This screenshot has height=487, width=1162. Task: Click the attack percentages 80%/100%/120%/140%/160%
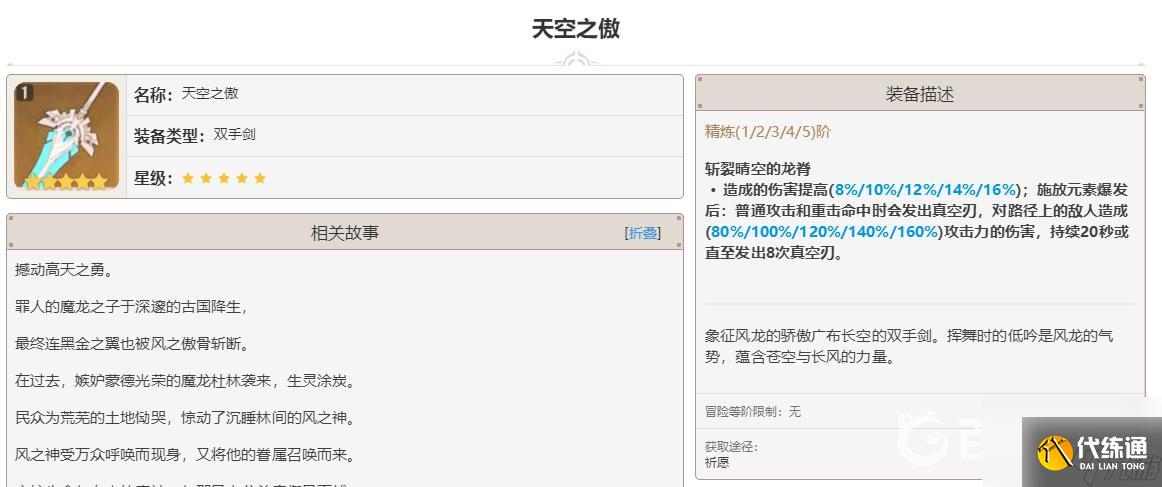click(x=826, y=232)
